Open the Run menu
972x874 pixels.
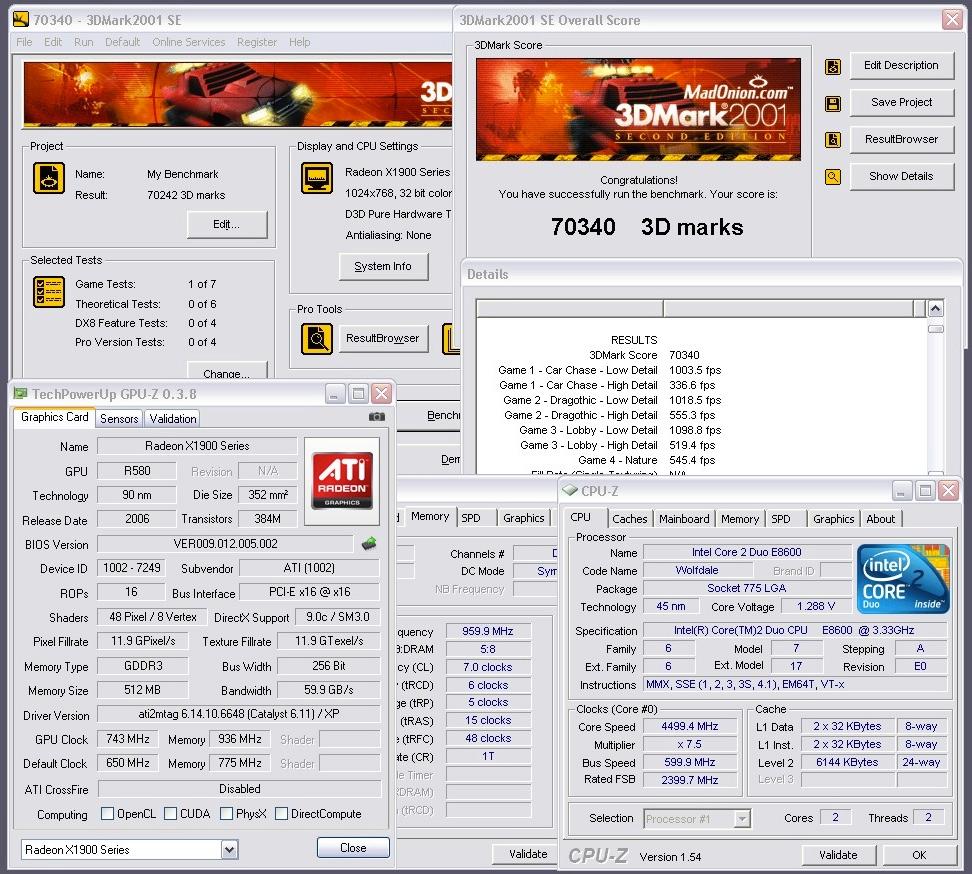click(84, 42)
